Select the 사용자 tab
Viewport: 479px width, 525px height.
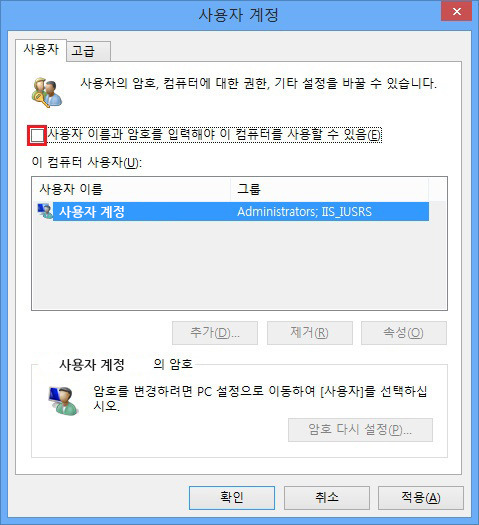coord(41,50)
